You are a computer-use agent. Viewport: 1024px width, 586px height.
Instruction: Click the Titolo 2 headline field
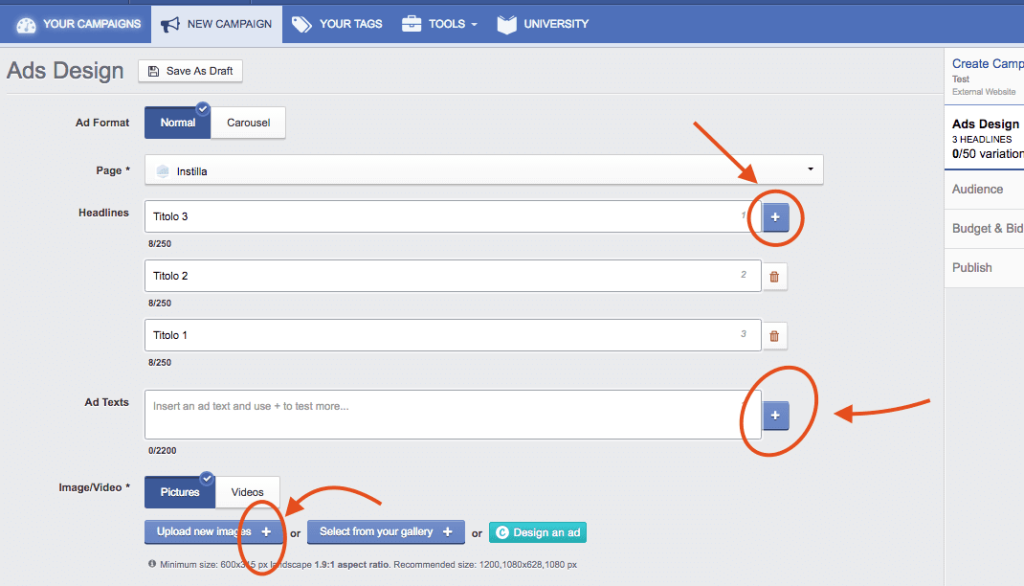[x=453, y=276]
